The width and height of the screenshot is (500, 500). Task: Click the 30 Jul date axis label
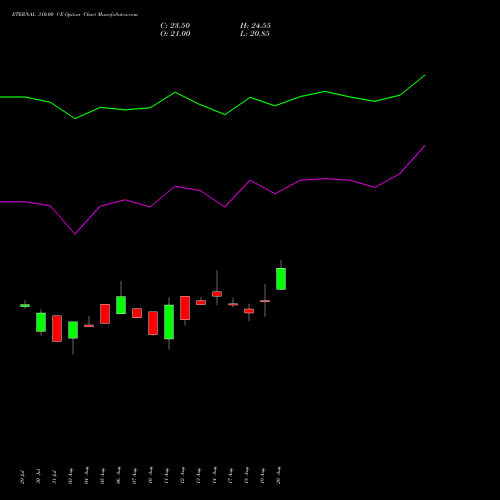(38, 477)
